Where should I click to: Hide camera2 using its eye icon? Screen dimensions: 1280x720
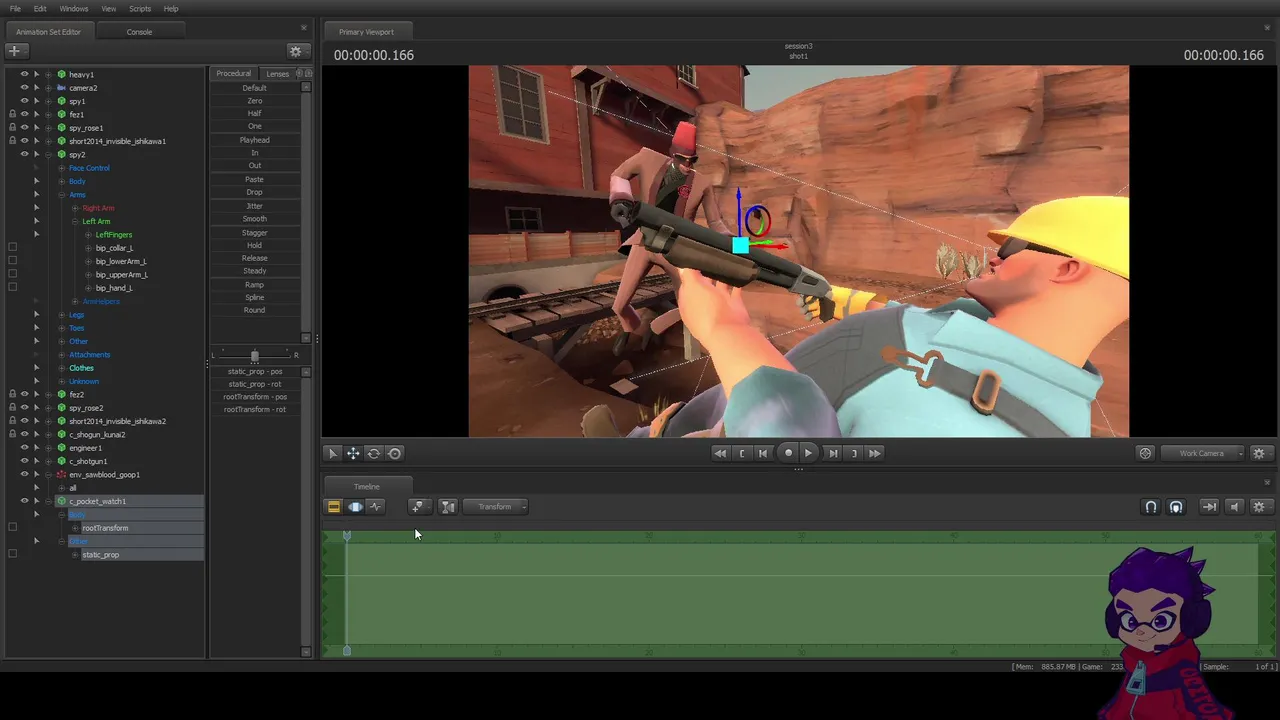tap(24, 88)
